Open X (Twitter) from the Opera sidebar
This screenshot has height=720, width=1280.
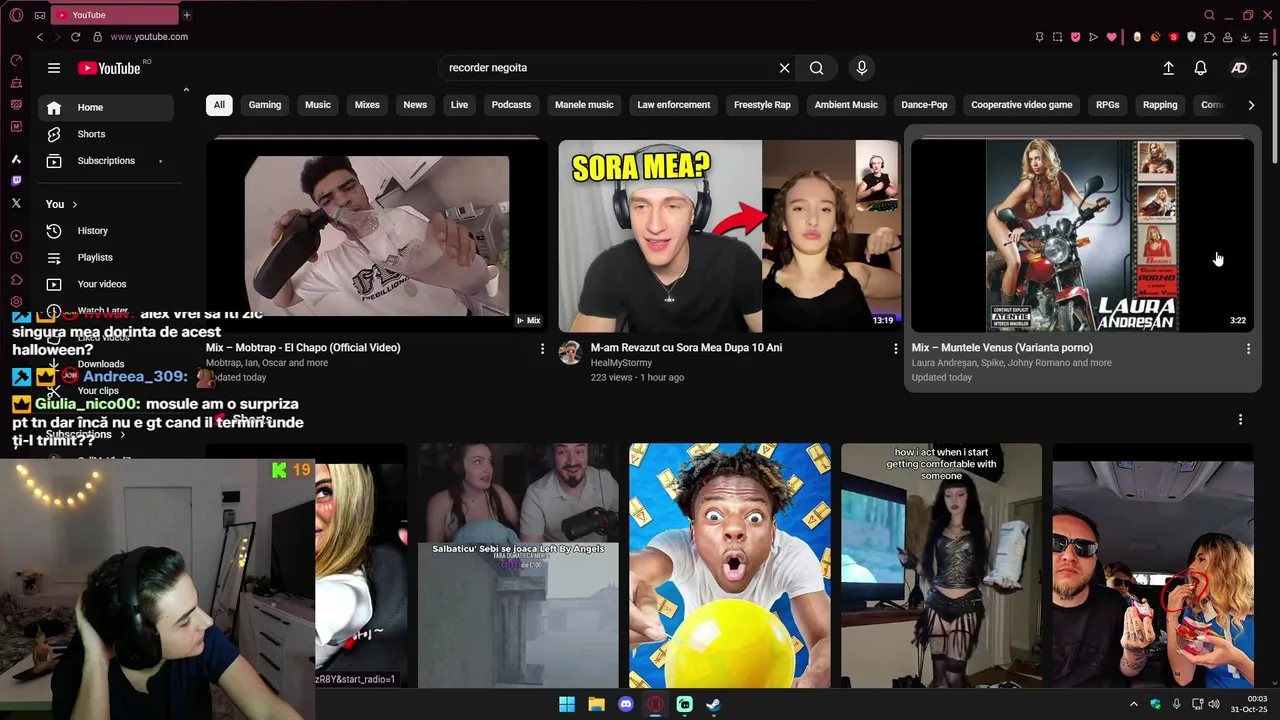(x=16, y=203)
